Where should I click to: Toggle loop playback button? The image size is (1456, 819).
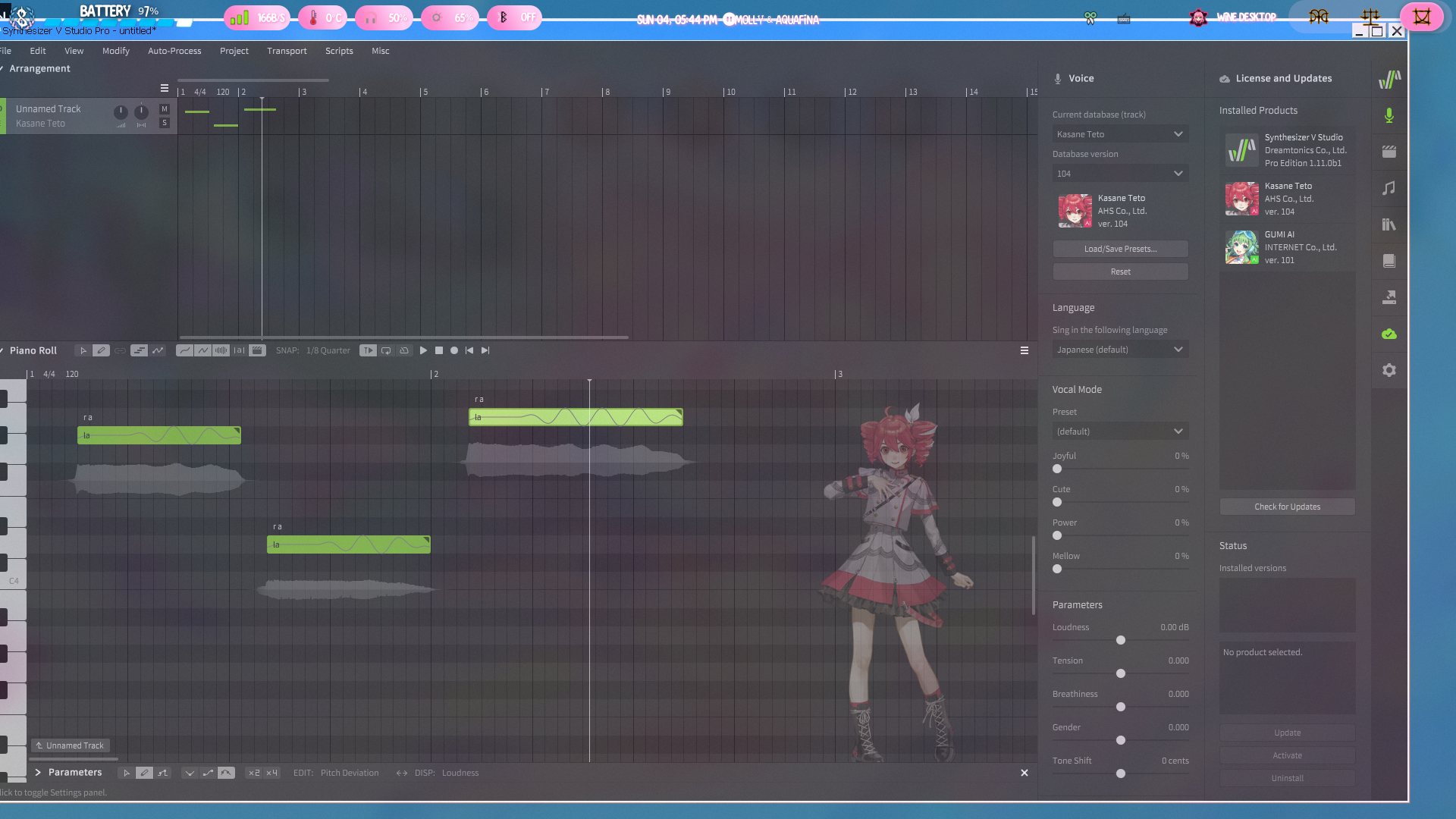click(x=386, y=350)
